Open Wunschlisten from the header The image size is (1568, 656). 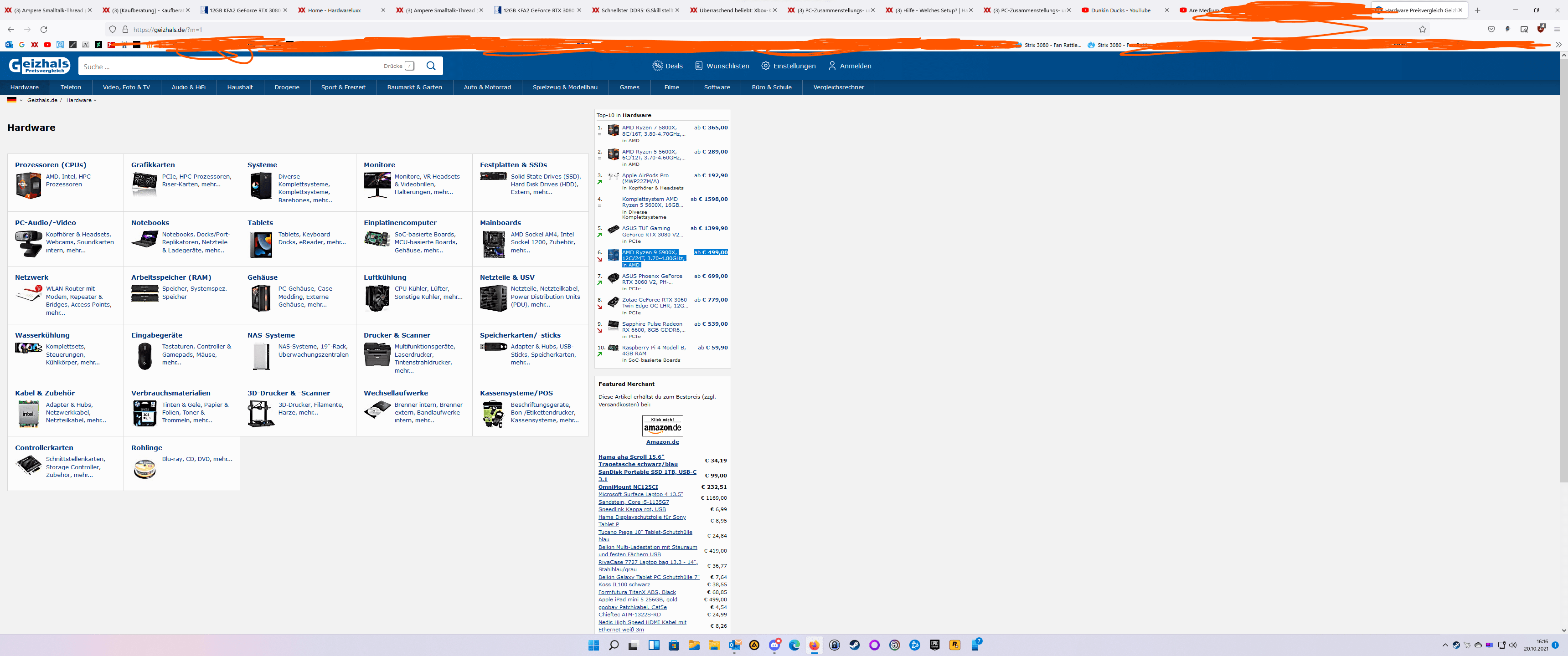[722, 66]
